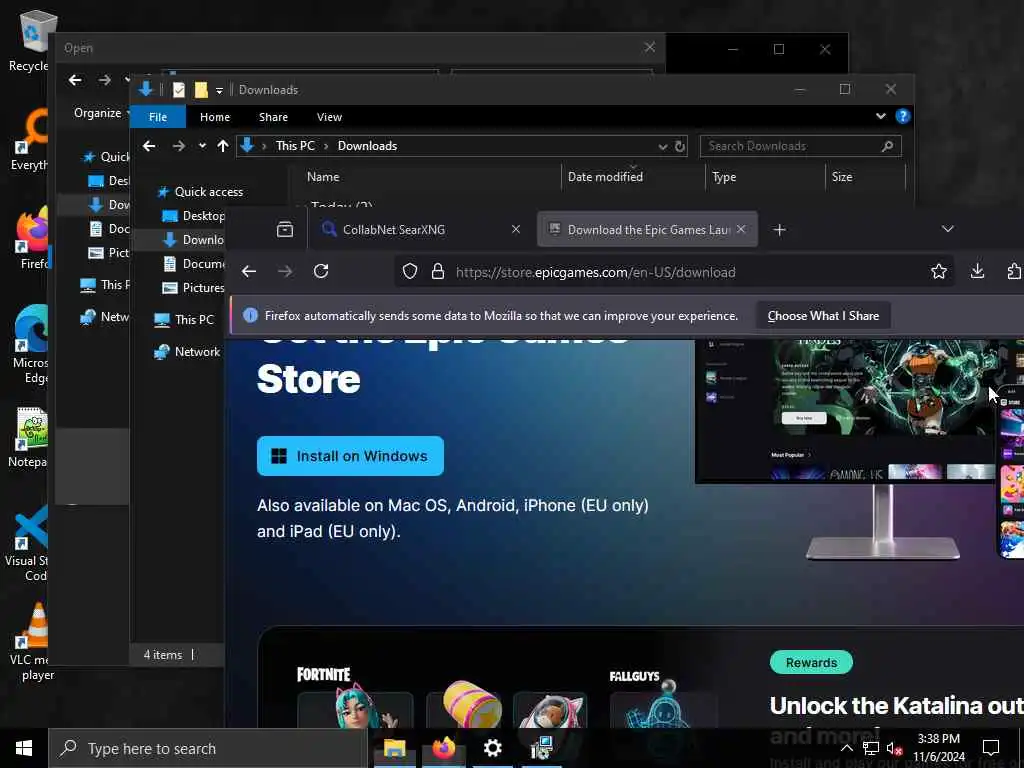The width and height of the screenshot is (1024, 768).
Task: Refresh the Downloads folder view
Action: [680, 146]
